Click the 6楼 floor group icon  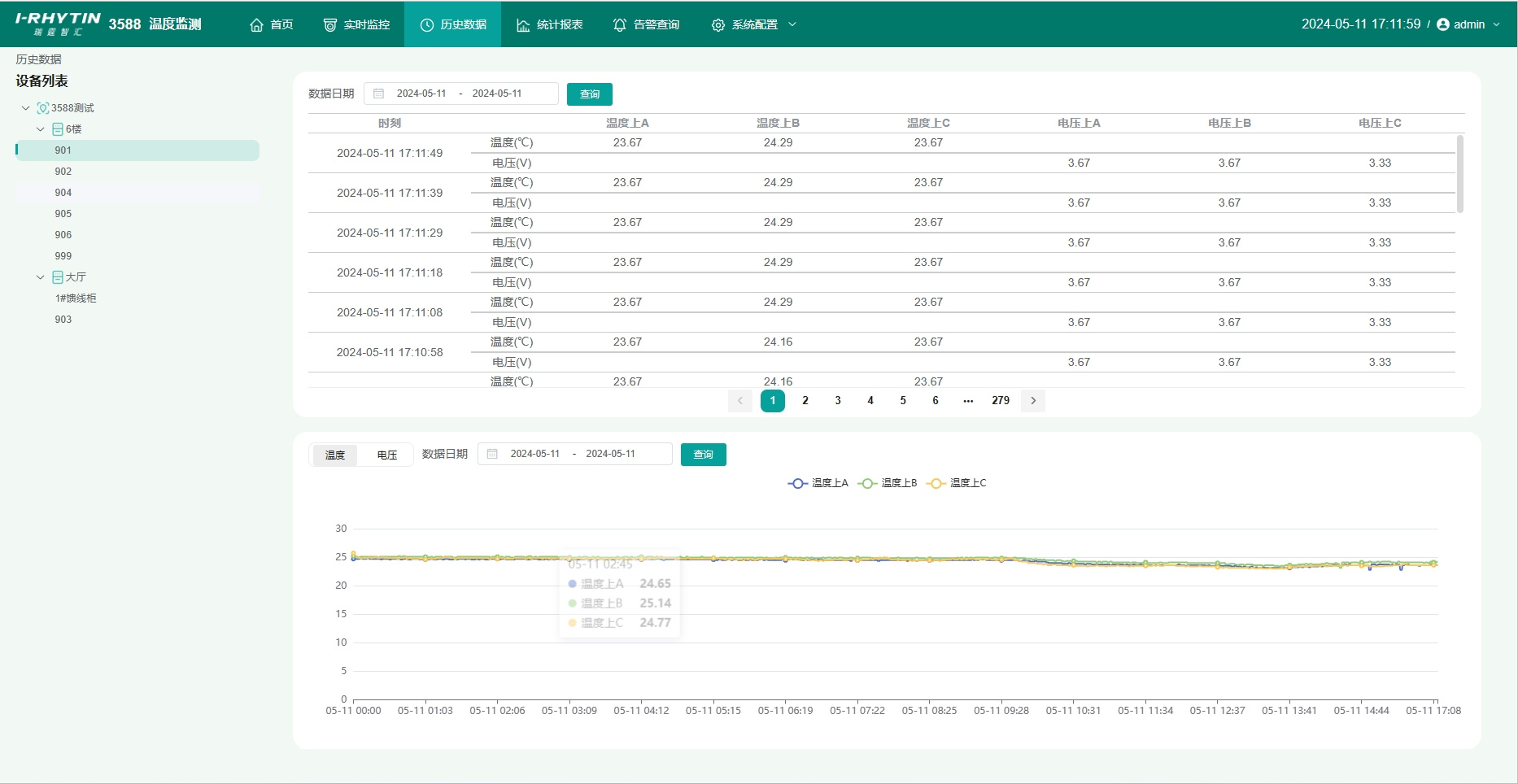tap(58, 129)
